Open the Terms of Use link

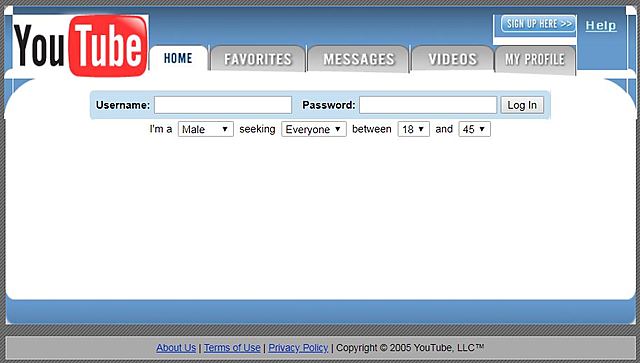tap(232, 348)
